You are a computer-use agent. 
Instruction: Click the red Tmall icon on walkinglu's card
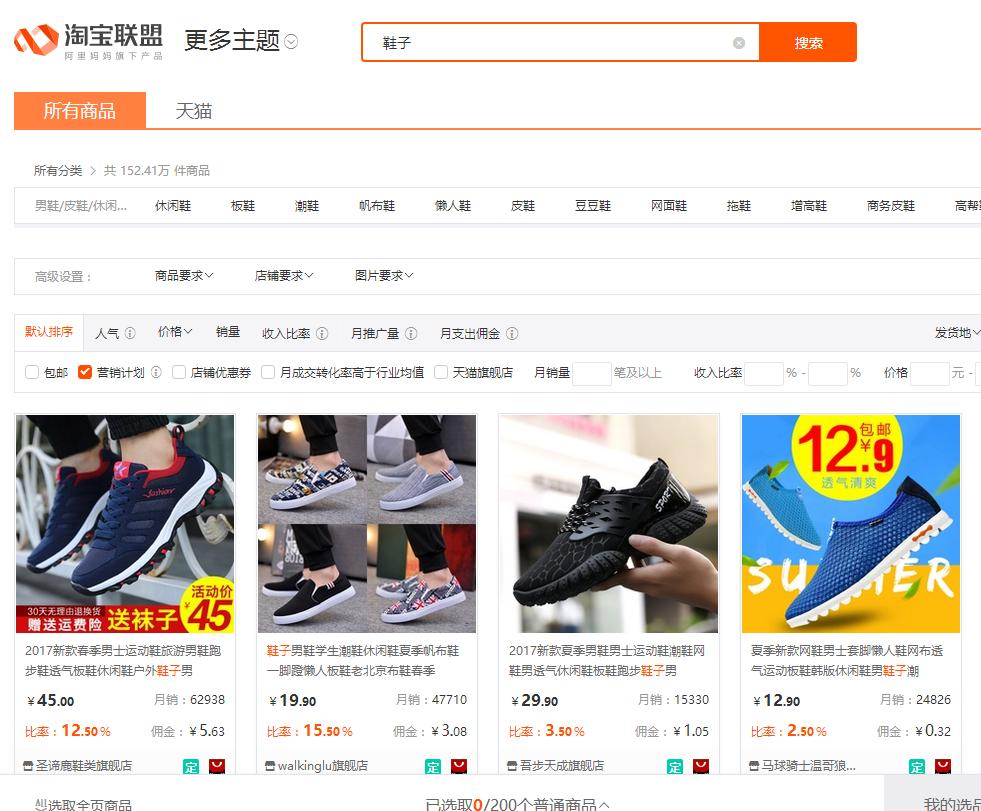458,764
